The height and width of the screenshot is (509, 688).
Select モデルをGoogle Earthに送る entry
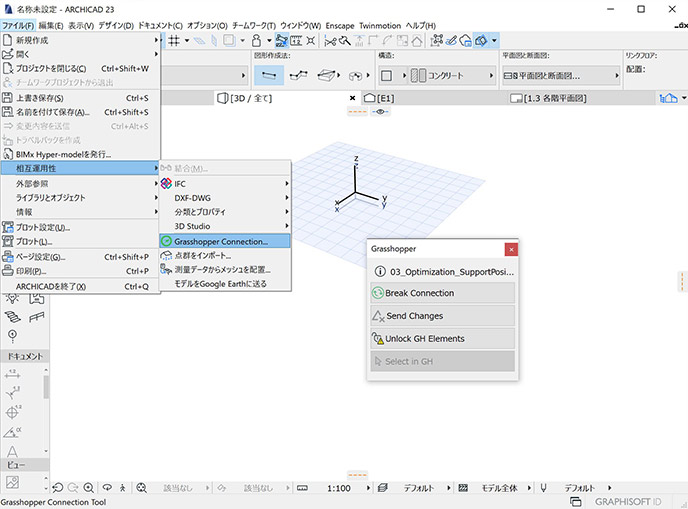click(225, 283)
